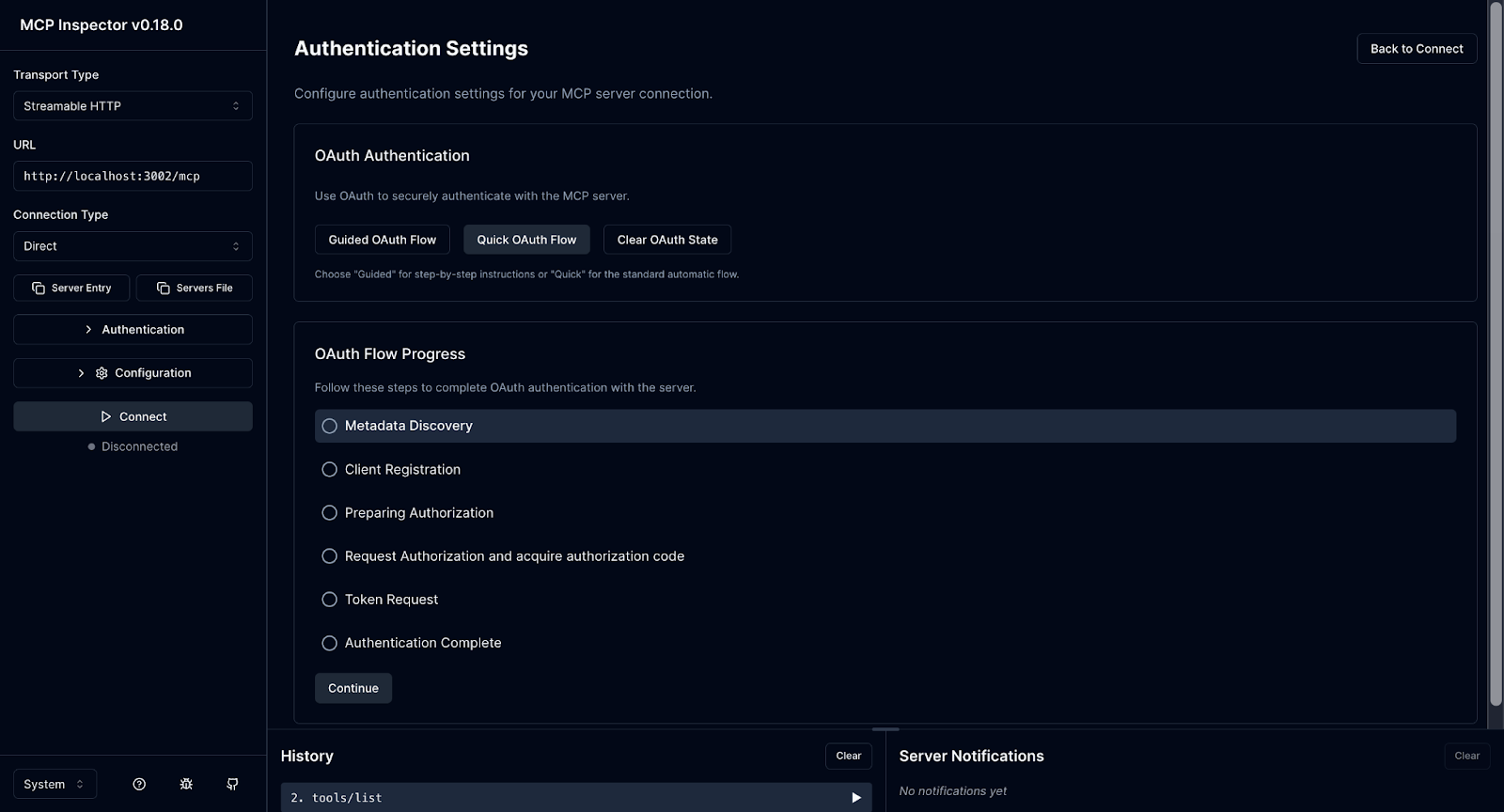The height and width of the screenshot is (812, 1504).
Task: Select the Request Authorization step circle
Action: [x=329, y=556]
